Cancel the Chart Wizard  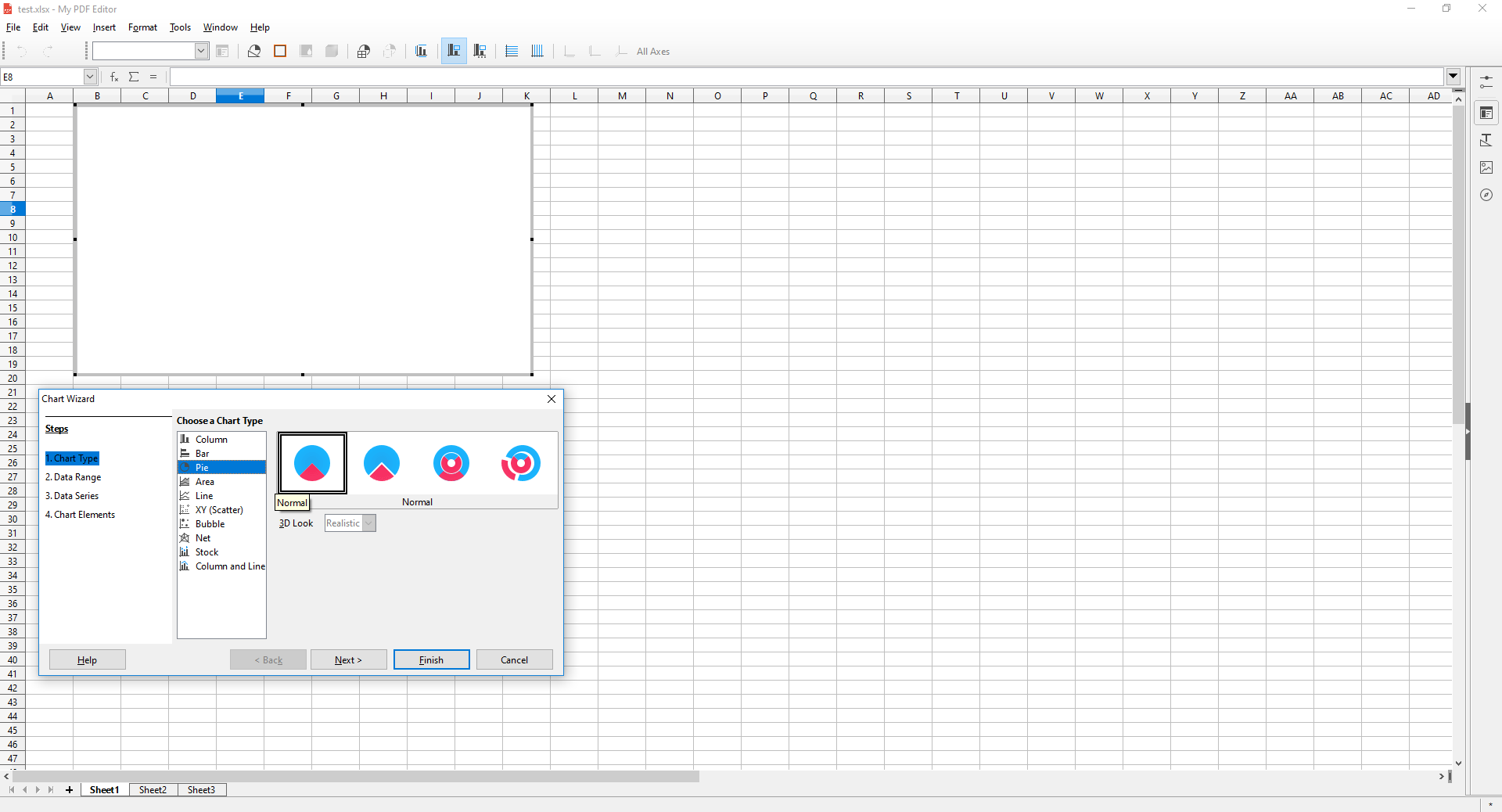pos(515,660)
